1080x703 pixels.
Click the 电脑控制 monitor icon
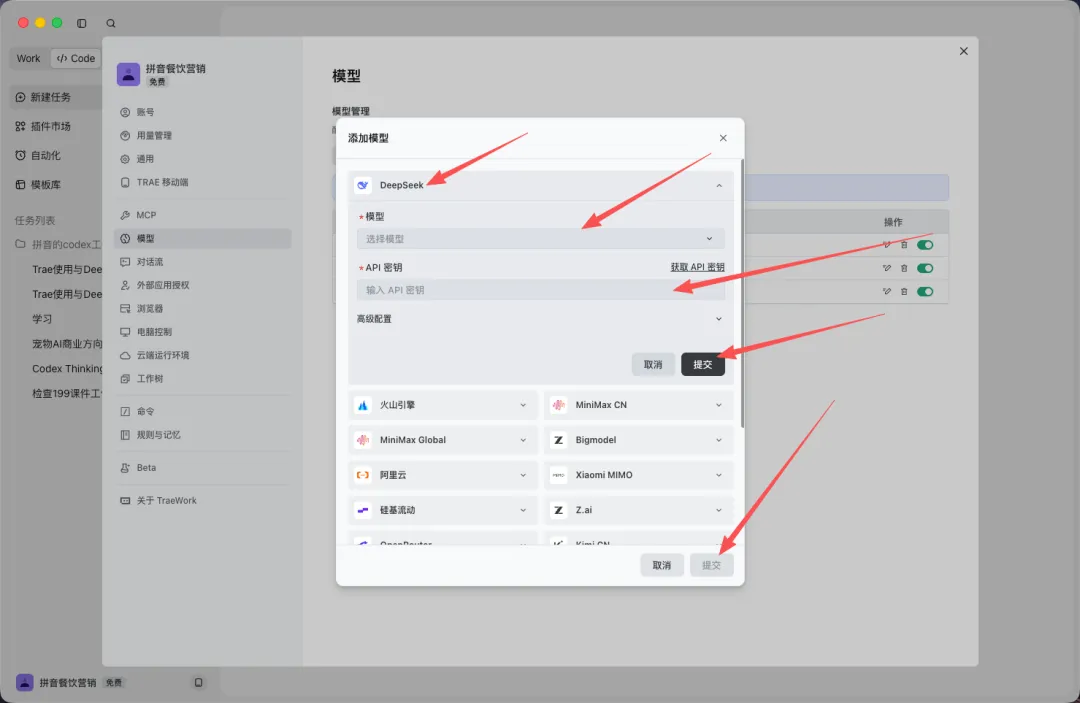(125, 332)
